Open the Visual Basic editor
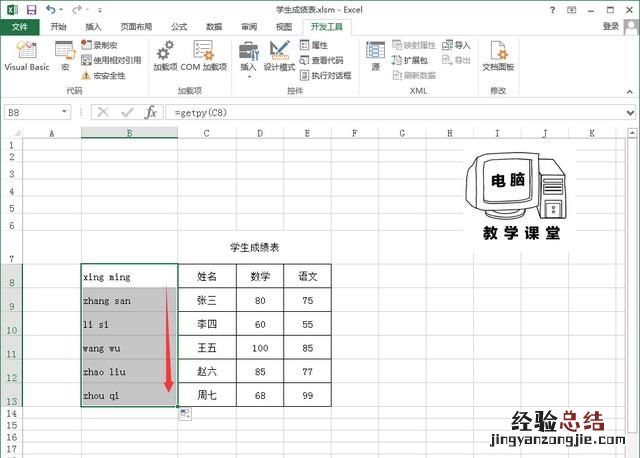This screenshot has width=640, height=458. (x=26, y=56)
